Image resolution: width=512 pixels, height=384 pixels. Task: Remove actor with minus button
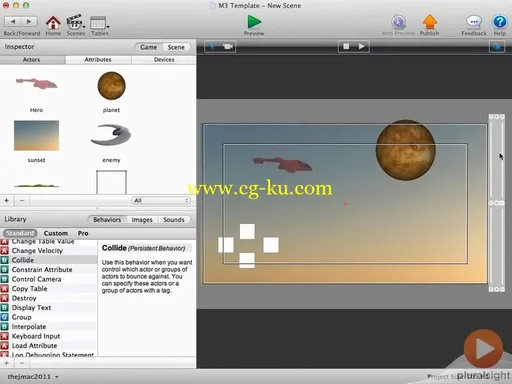coord(22,200)
